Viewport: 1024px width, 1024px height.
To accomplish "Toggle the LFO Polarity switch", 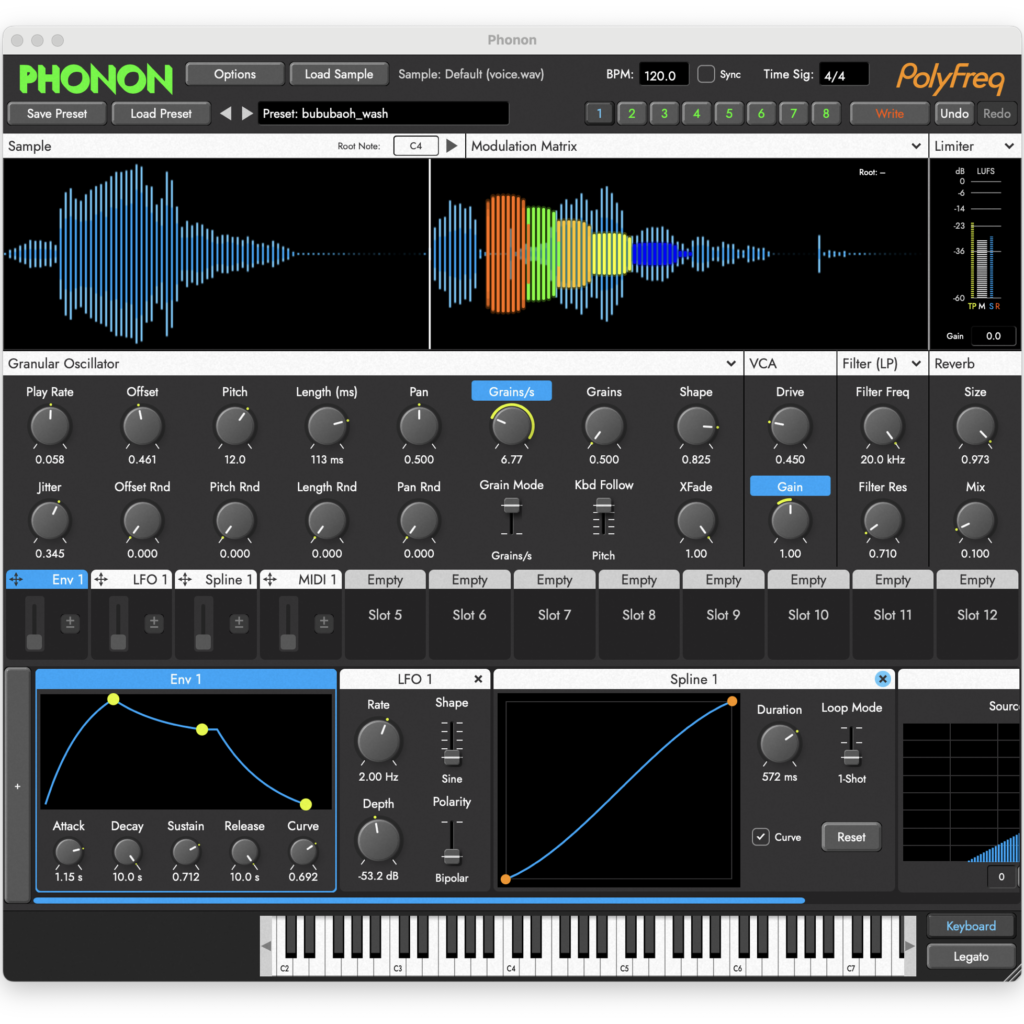I will [451, 842].
